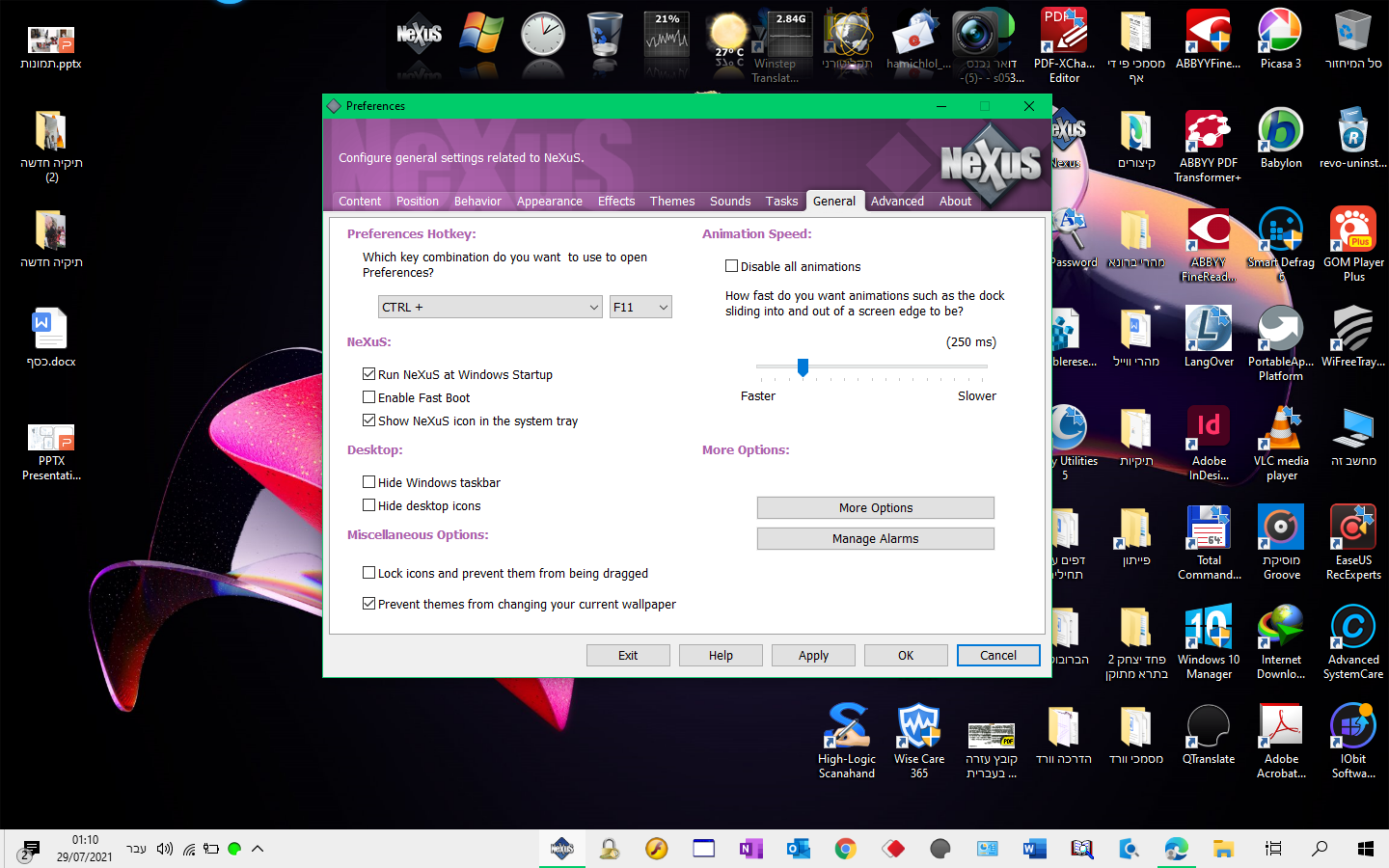Click the animation speed slider handle
1389x868 pixels.
click(803, 366)
